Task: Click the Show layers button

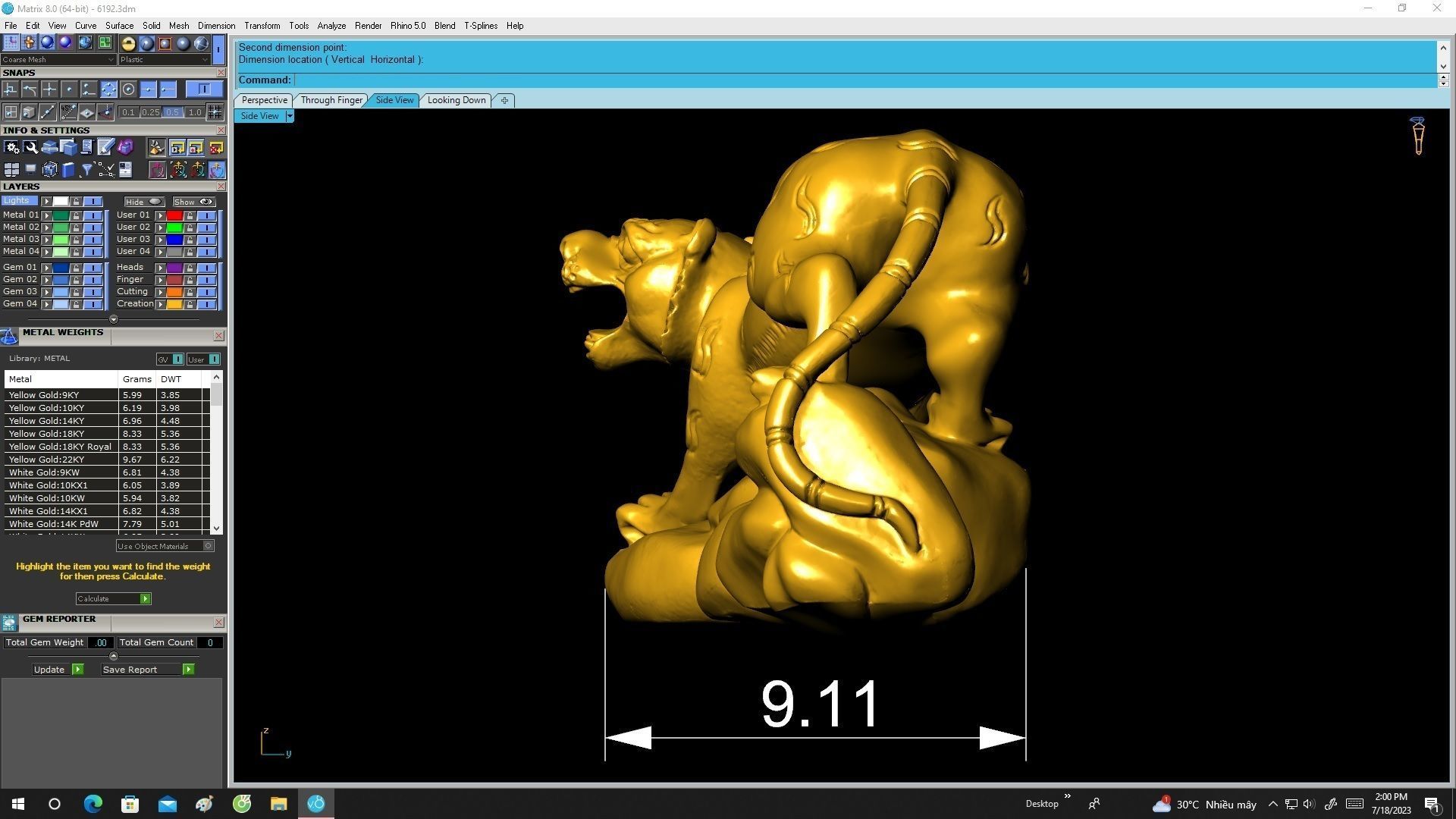Action: 194,202
